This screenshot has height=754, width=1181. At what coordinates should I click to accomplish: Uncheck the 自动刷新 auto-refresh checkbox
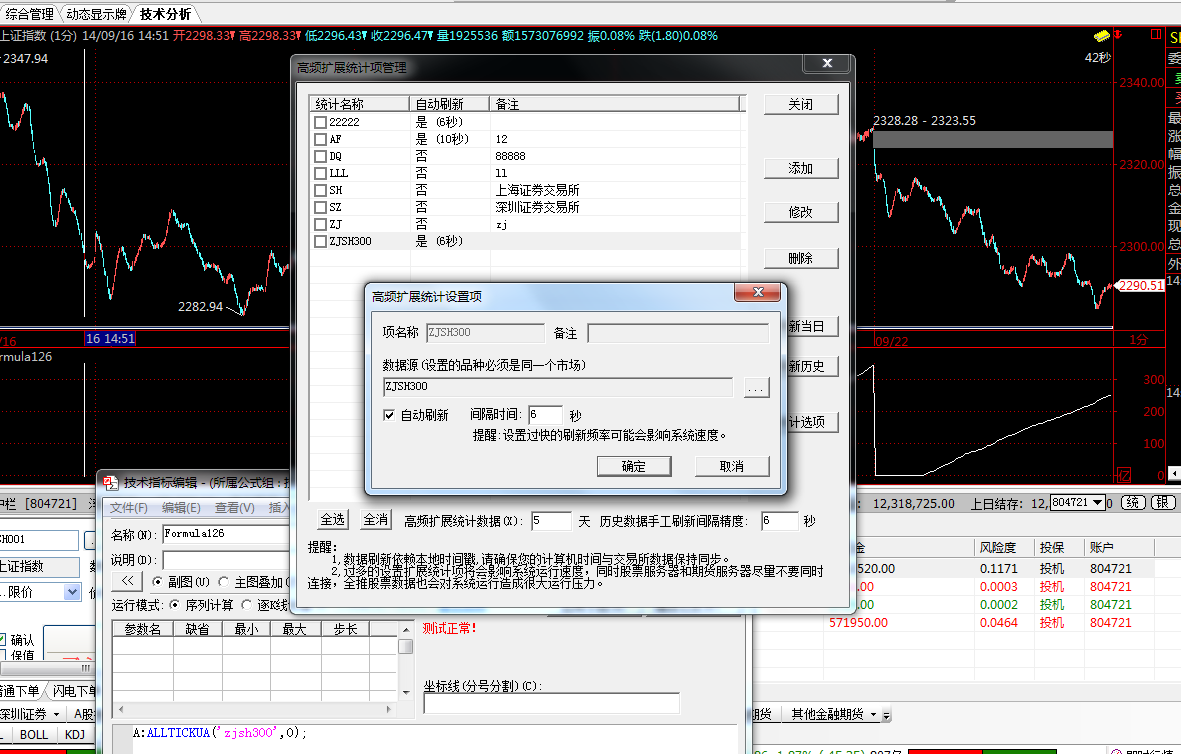[390, 415]
